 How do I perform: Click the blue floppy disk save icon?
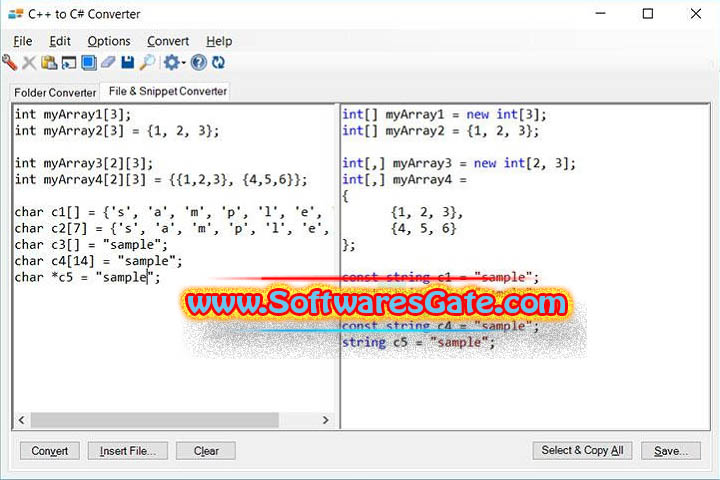tap(128, 62)
